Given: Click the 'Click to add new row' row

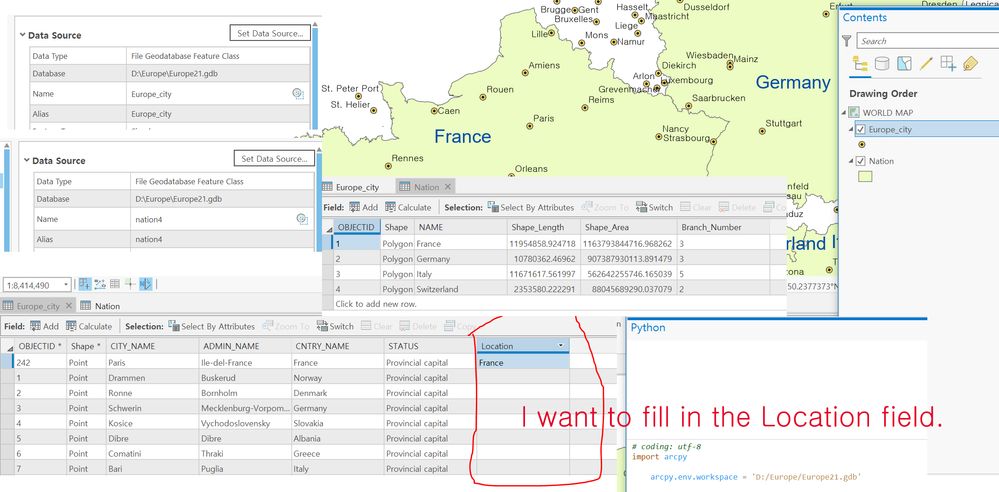Looking at the screenshot, I should 554,304.
